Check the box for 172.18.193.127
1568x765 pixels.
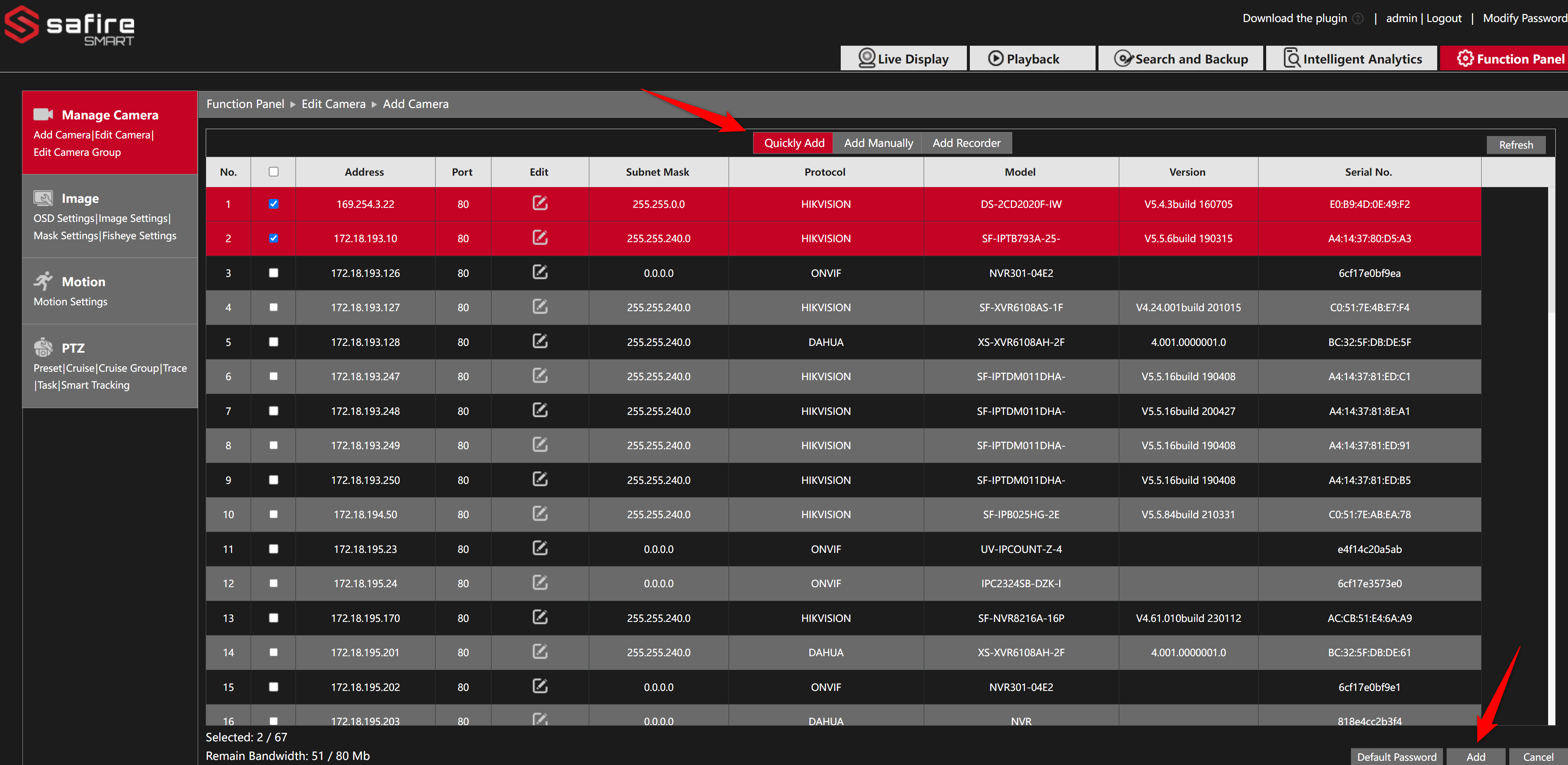tap(273, 307)
